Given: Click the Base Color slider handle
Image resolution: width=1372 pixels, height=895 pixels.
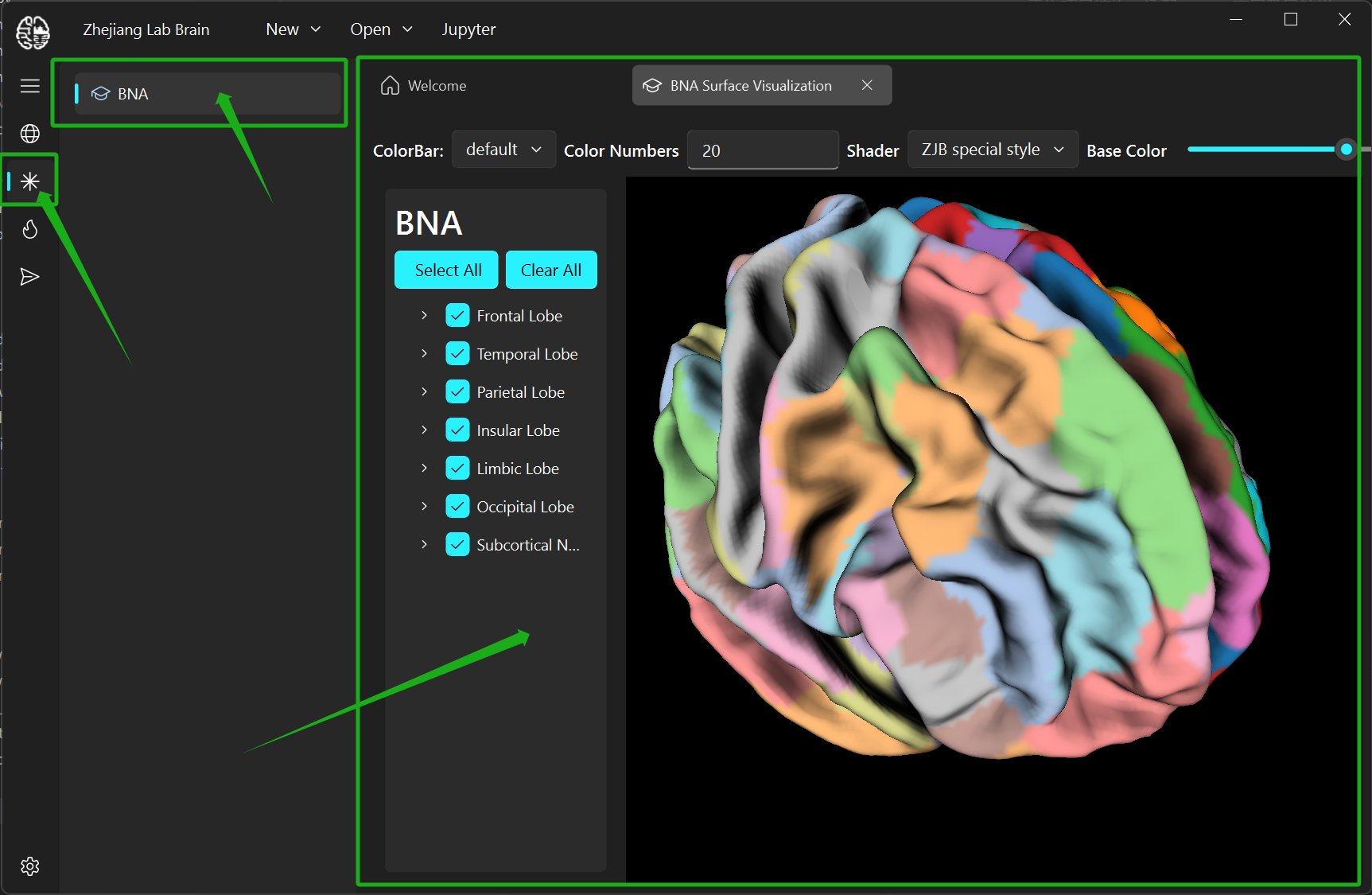Looking at the screenshot, I should click(x=1346, y=149).
